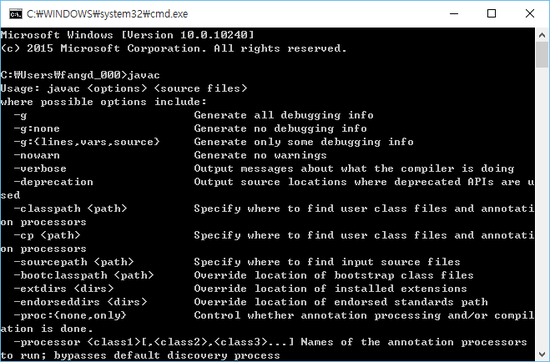Click the Microsoft Corporation copyright line
Image resolution: width=550 pixels, height=362 pixels.
[x=174, y=48]
